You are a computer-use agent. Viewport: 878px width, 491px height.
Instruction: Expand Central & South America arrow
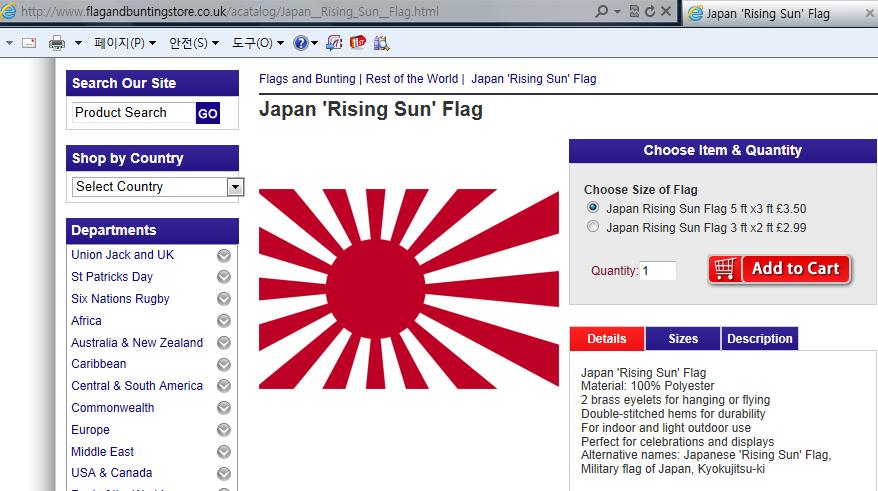click(x=224, y=386)
